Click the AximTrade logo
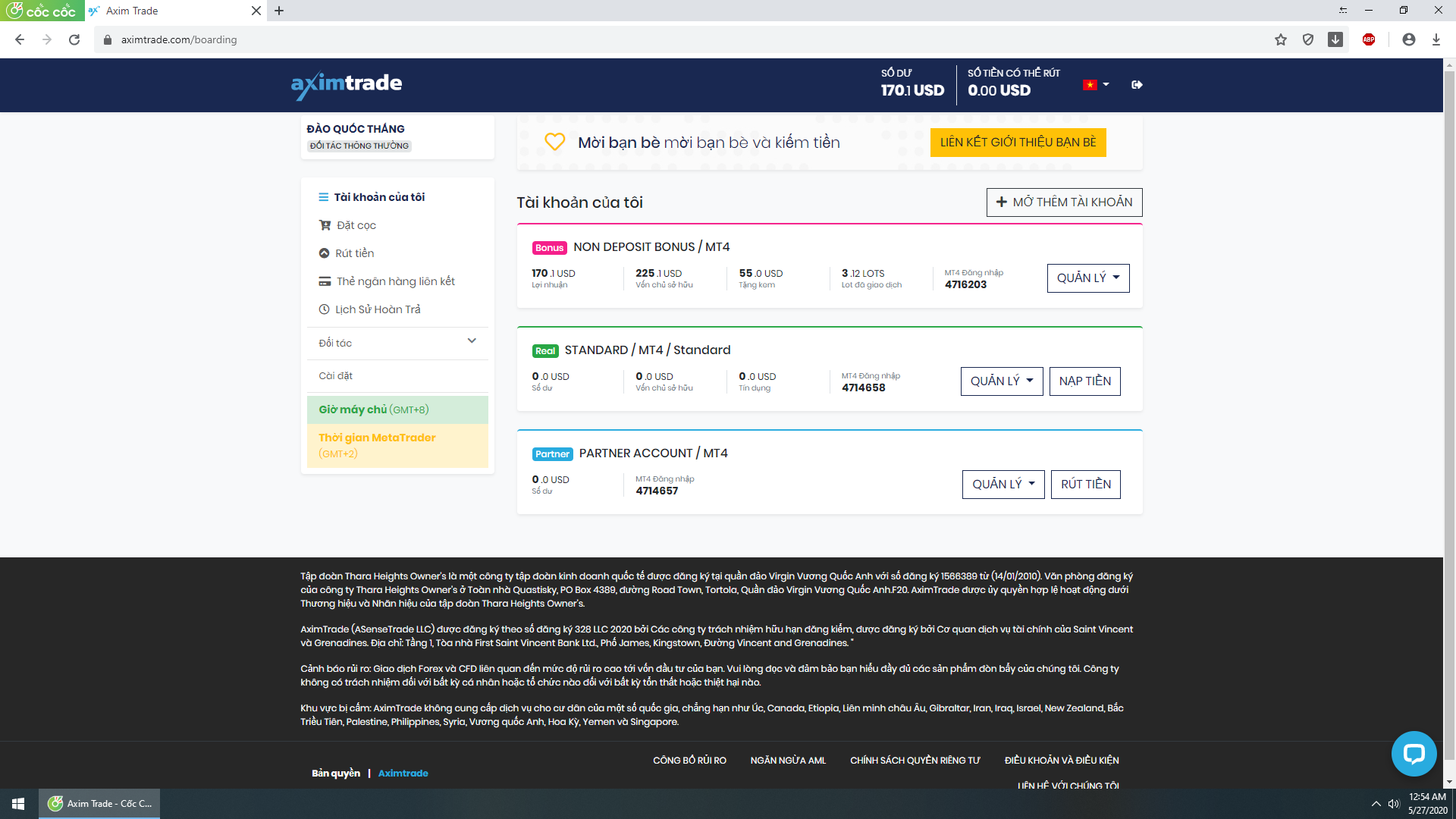Viewport: 1456px width, 819px height. pos(347,84)
